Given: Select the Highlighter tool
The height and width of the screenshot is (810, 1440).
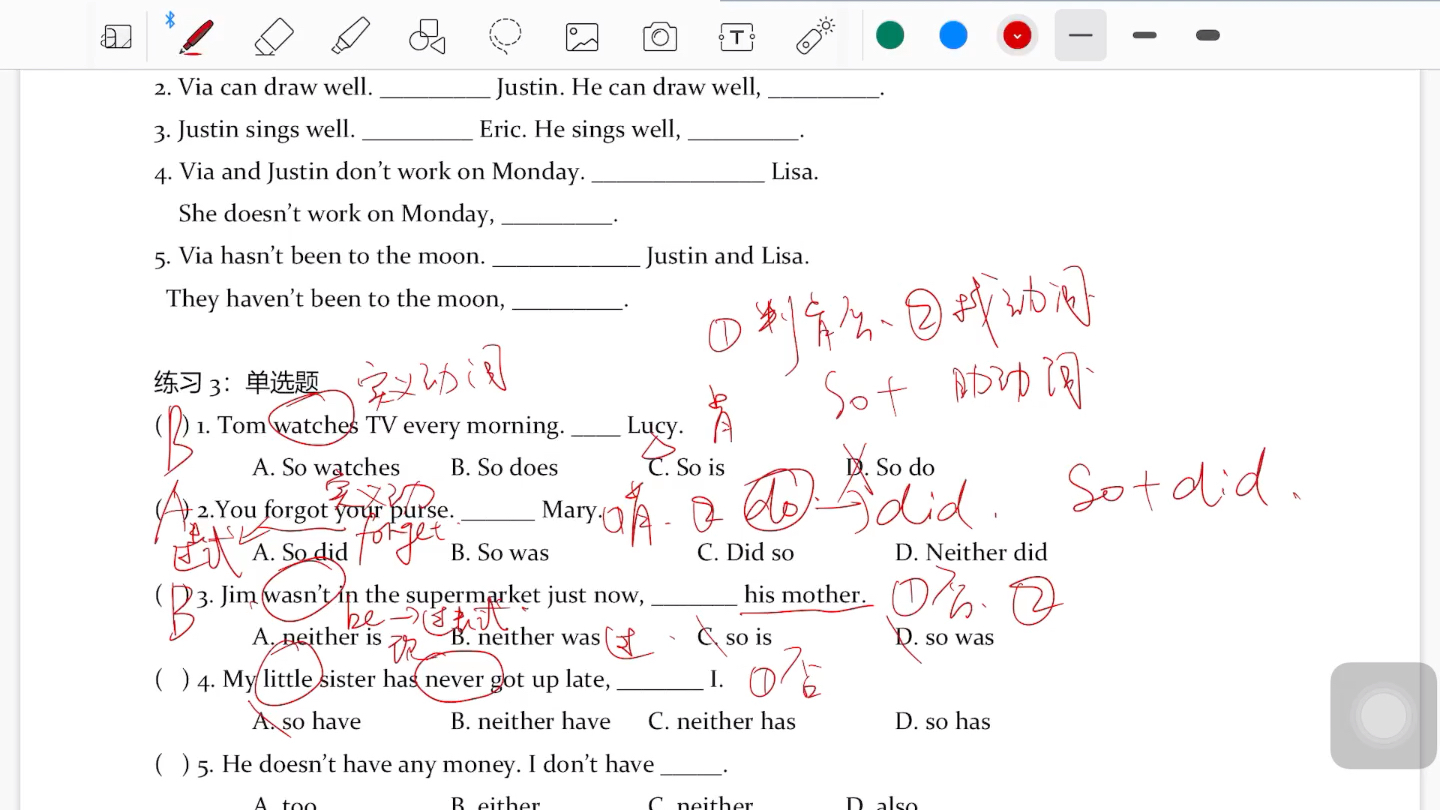Looking at the screenshot, I should [x=350, y=37].
